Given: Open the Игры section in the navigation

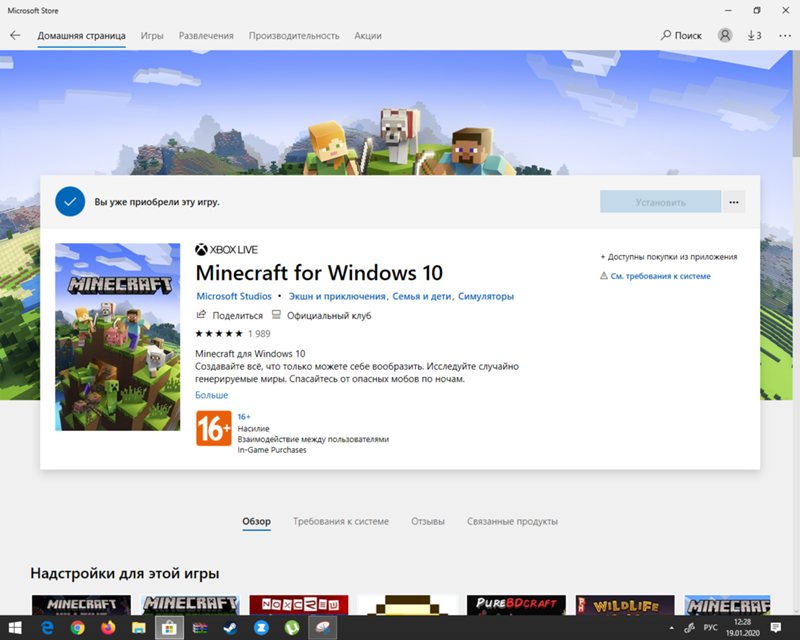Looking at the screenshot, I should (152, 34).
